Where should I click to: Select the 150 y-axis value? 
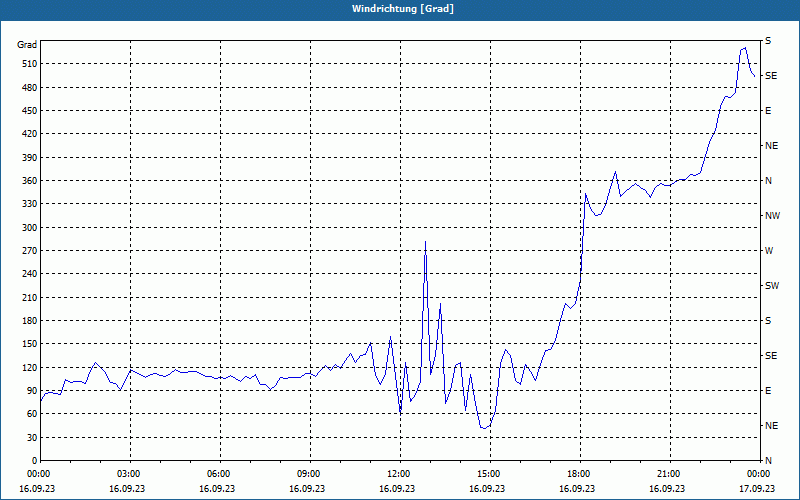28,343
